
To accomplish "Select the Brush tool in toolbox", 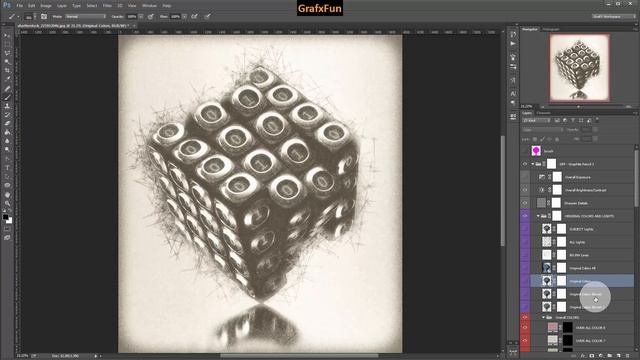I will pos(7,97).
